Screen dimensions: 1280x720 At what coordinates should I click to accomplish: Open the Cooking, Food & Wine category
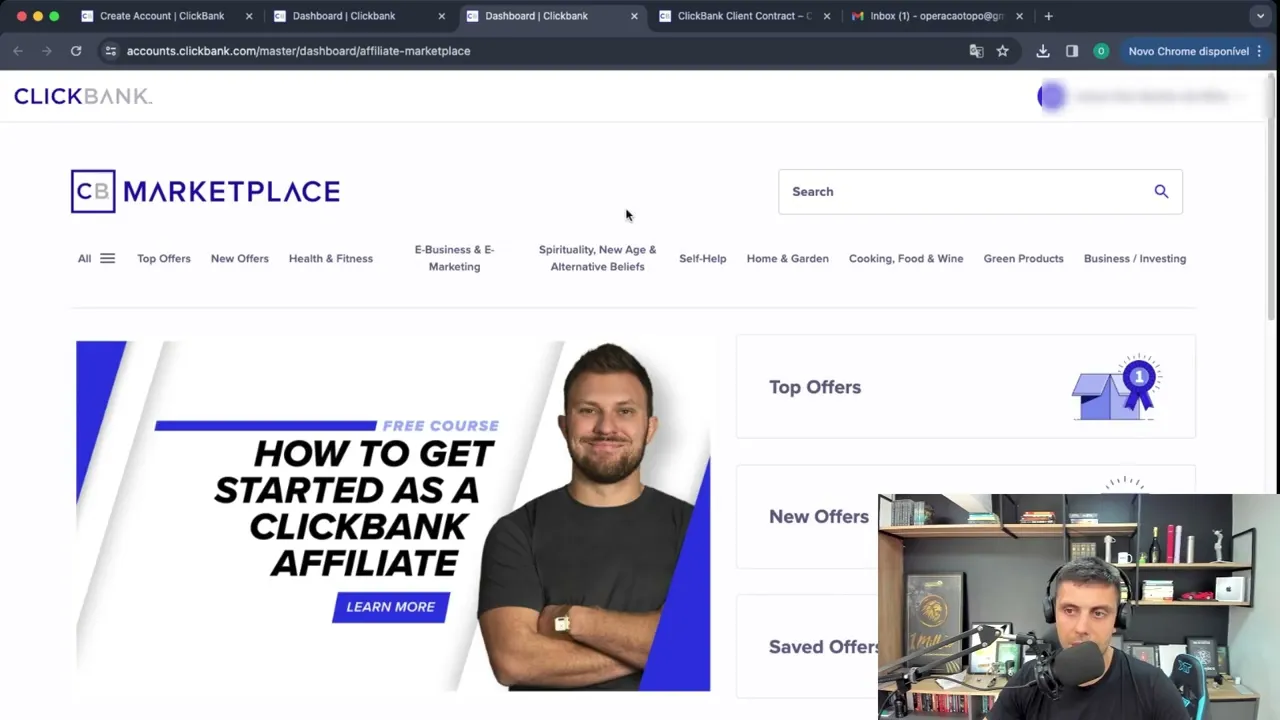(x=906, y=258)
